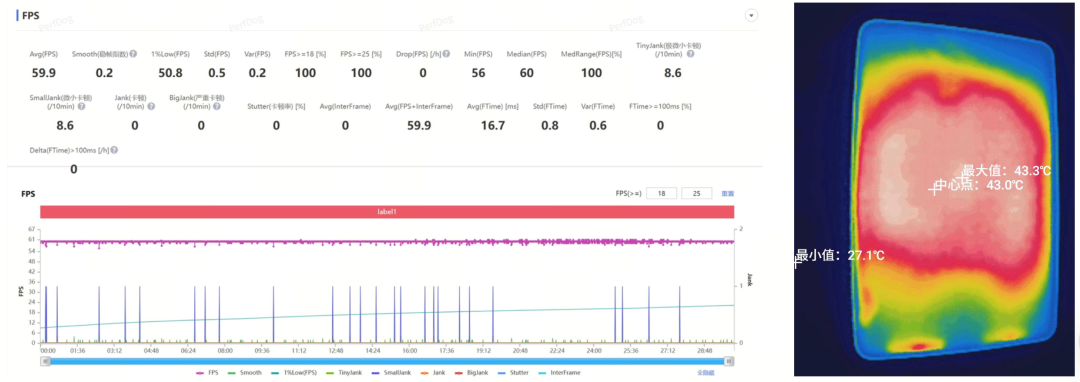Image resolution: width=1080 pixels, height=382 pixels.
Task: Click the FPS>=18 [%] label
Action: coord(304,54)
